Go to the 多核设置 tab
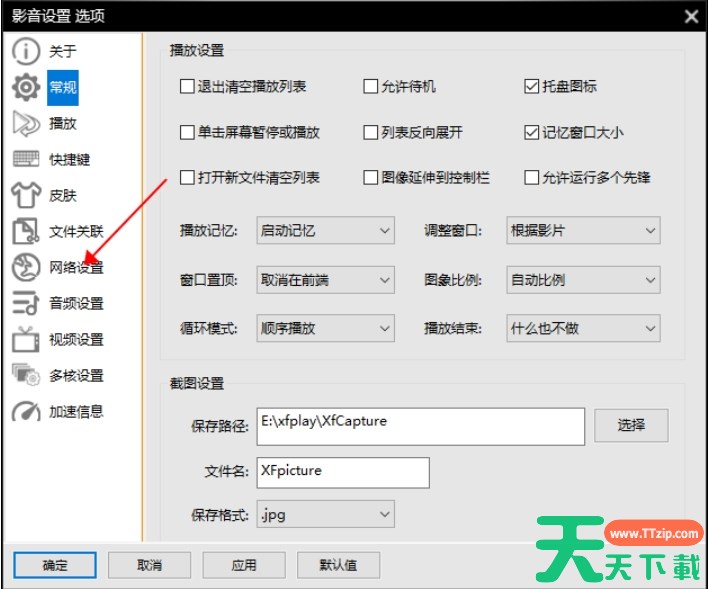 point(76,375)
